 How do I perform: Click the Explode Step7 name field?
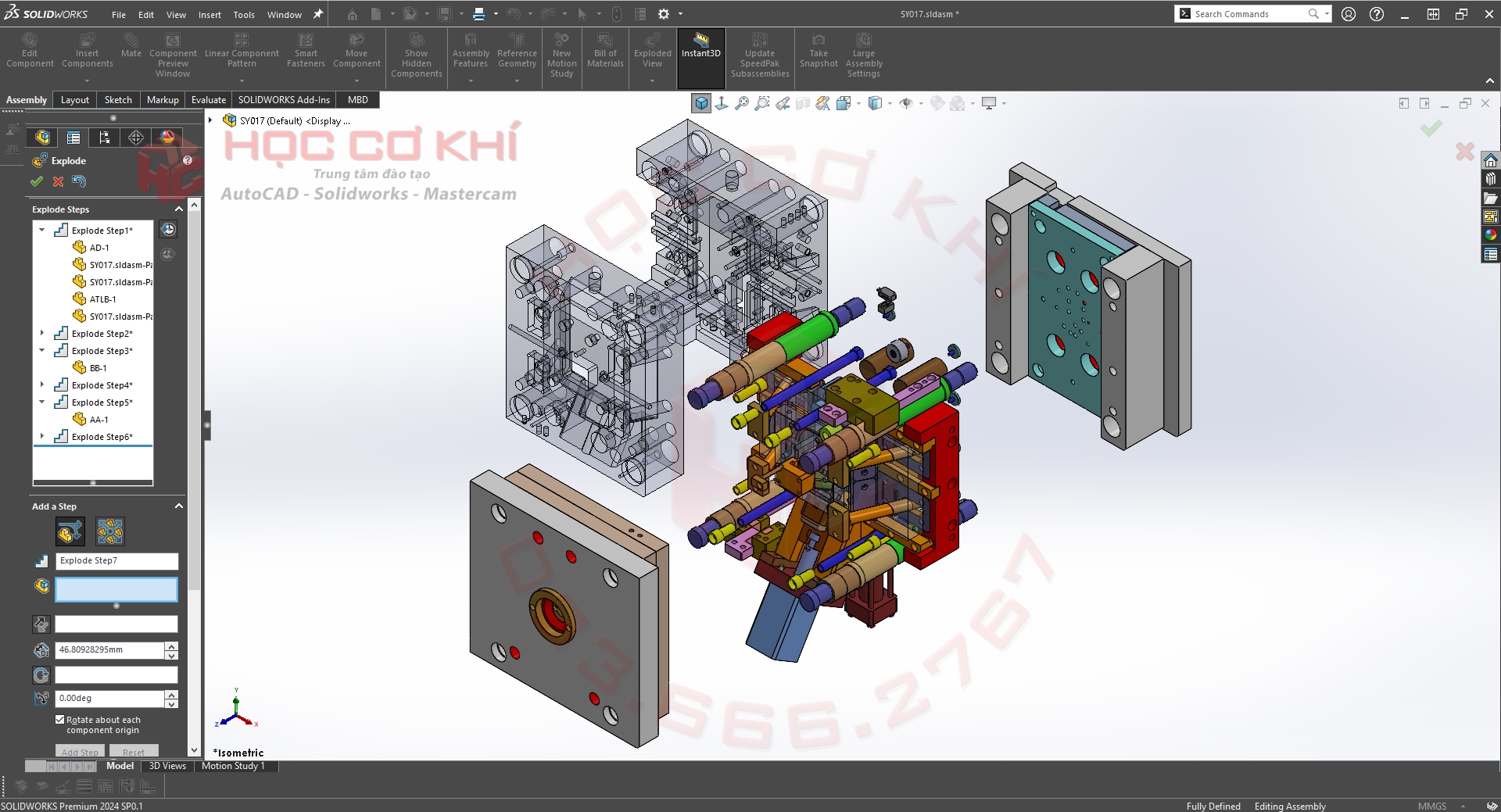(x=116, y=561)
